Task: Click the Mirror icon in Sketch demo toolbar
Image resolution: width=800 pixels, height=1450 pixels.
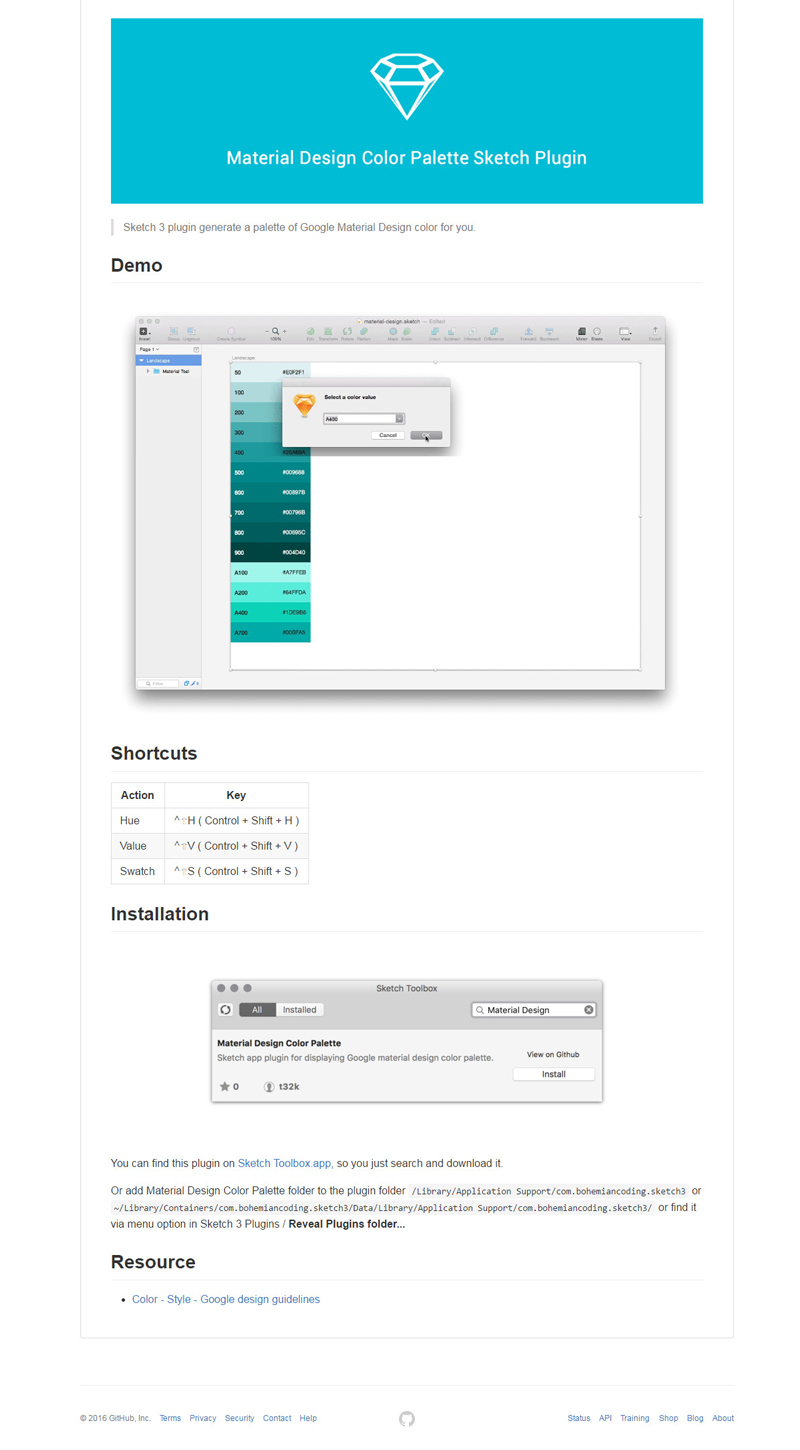Action: click(581, 333)
